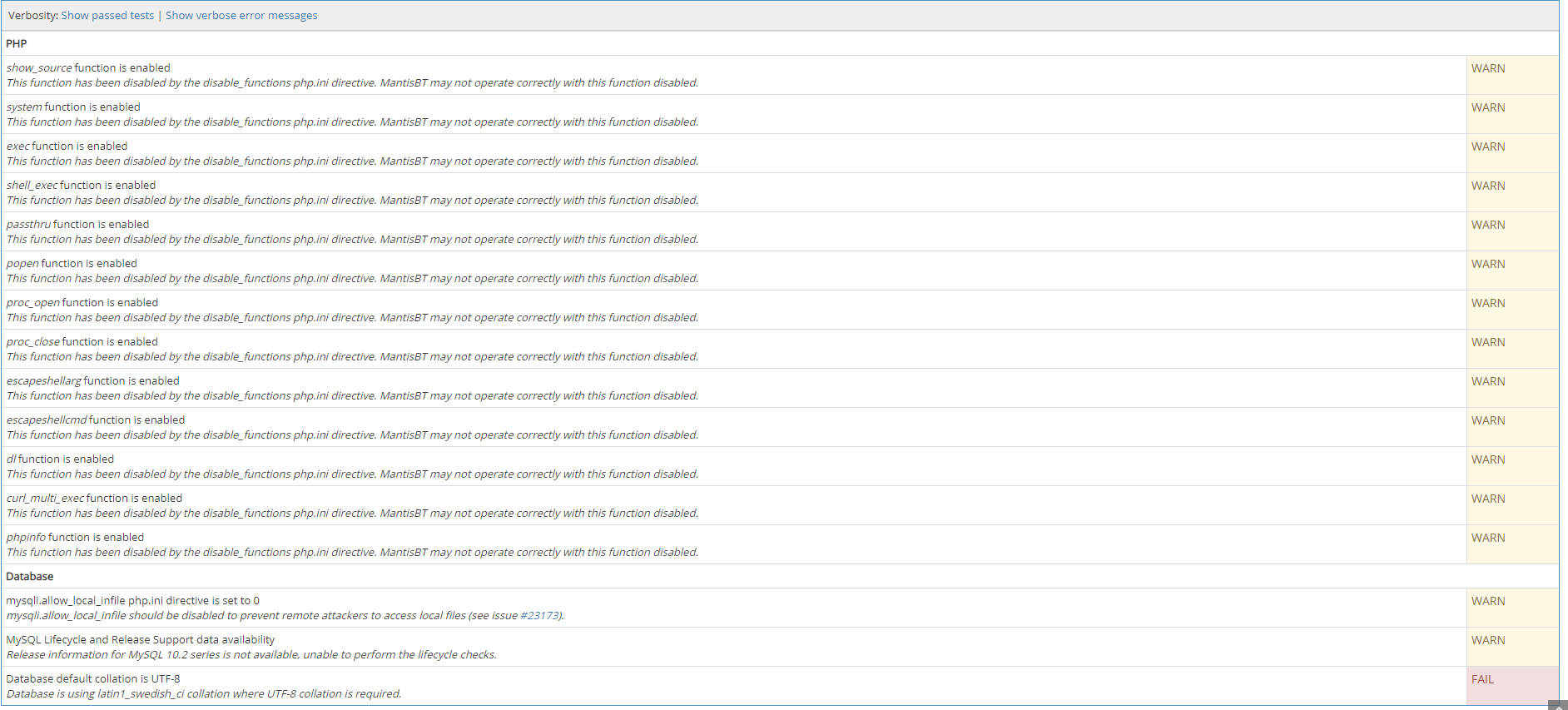Click WARN status for curl_multi_exec row
This screenshot has width=1568, height=710.
1487,499
